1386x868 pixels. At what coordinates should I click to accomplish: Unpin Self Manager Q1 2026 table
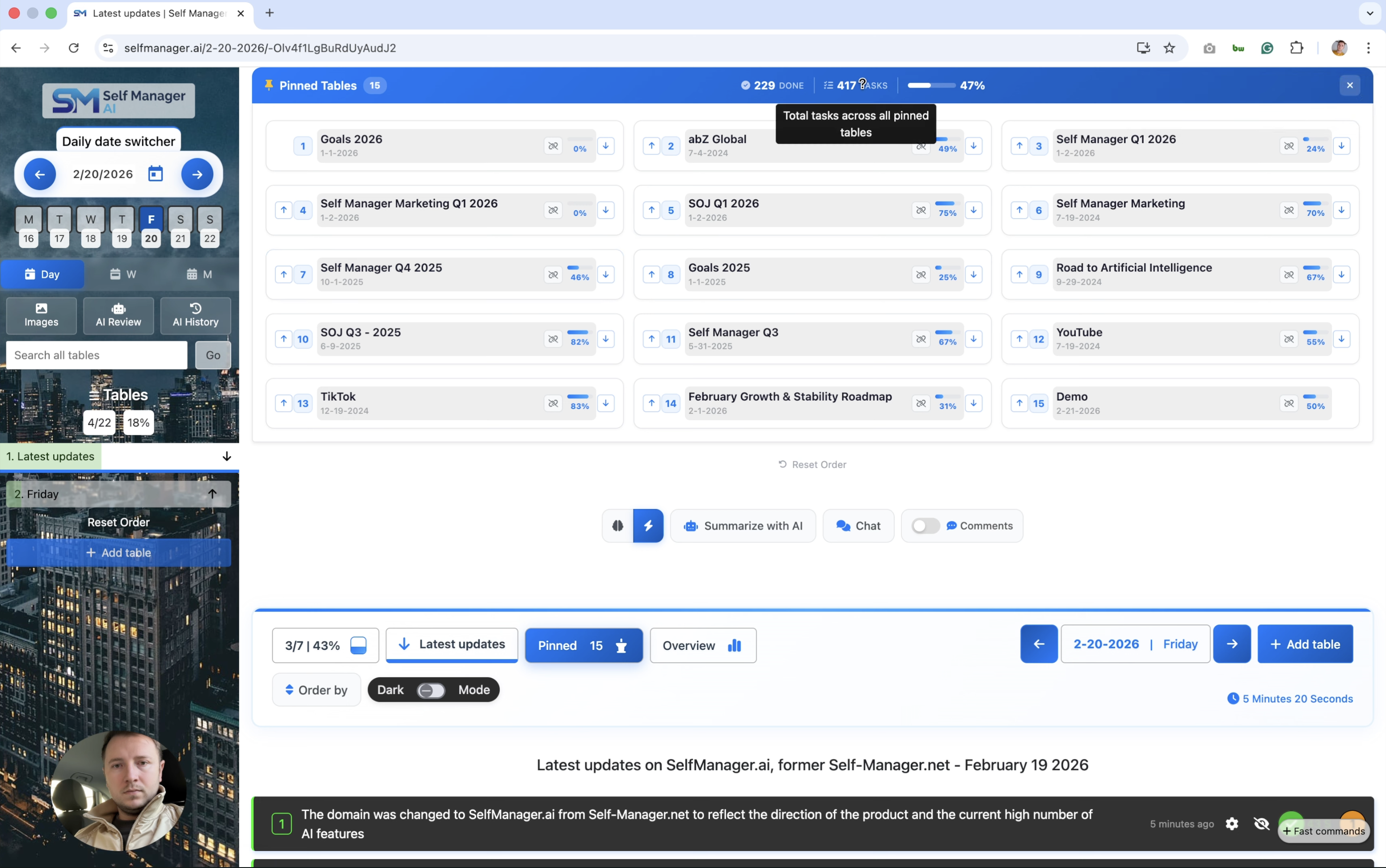1289,146
